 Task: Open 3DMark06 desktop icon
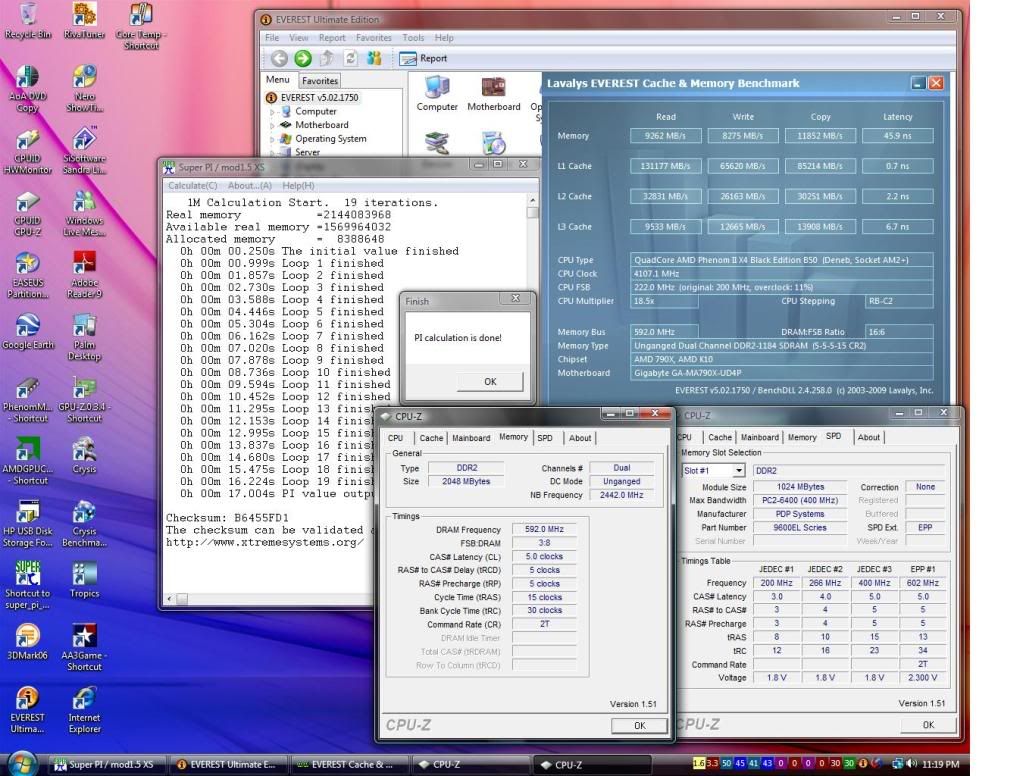pos(27,642)
